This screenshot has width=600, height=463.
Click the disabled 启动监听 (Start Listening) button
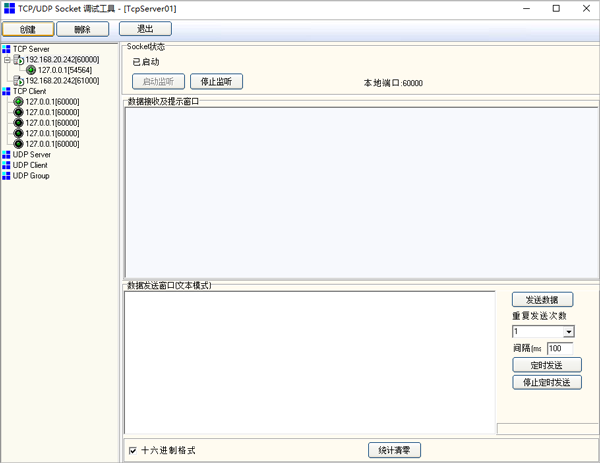click(158, 82)
